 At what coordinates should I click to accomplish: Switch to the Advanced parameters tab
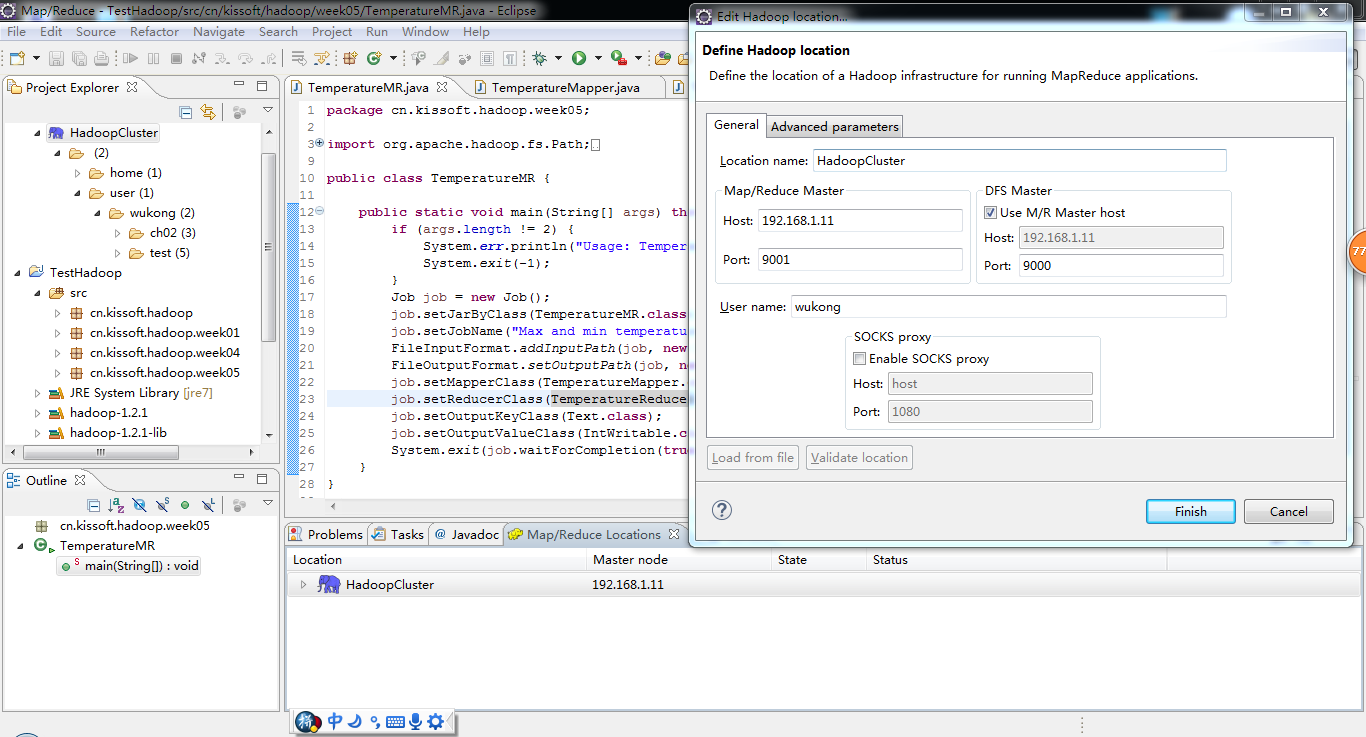pyautogui.click(x=835, y=126)
